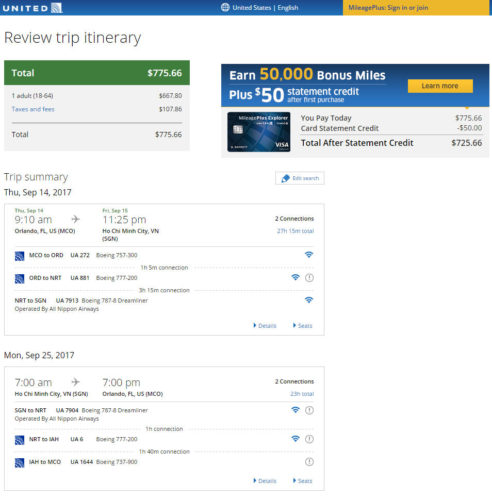Click the 7:00 pm arrival time
Image resolution: width=492 pixels, height=500 pixels.
(121, 382)
